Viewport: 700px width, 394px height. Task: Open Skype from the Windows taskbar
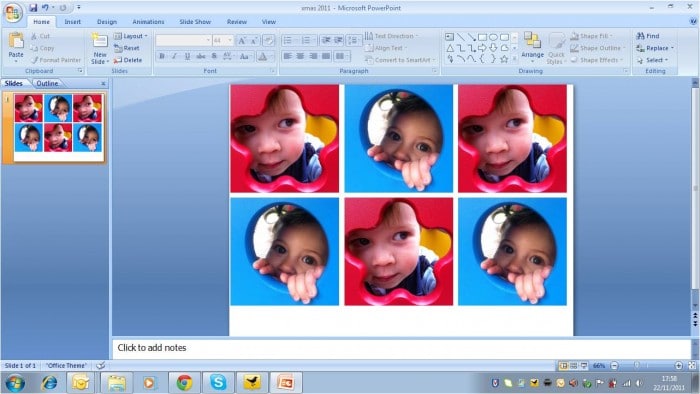[218, 382]
